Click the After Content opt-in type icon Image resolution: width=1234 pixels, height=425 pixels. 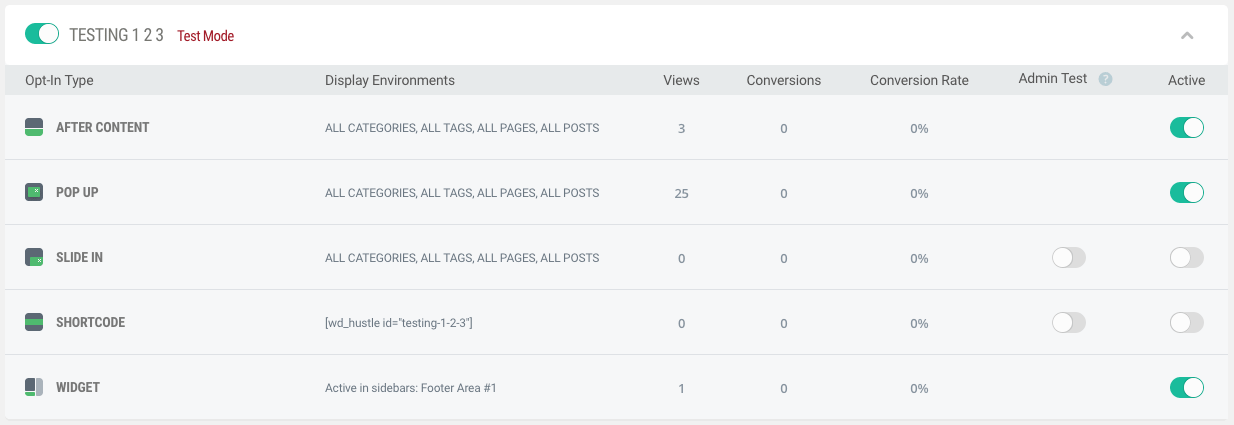34,127
